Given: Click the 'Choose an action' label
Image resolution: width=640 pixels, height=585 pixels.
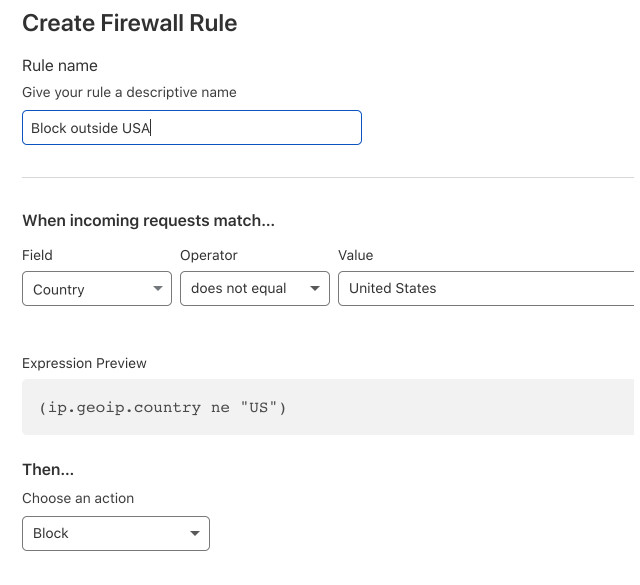Looking at the screenshot, I should 78,498.
